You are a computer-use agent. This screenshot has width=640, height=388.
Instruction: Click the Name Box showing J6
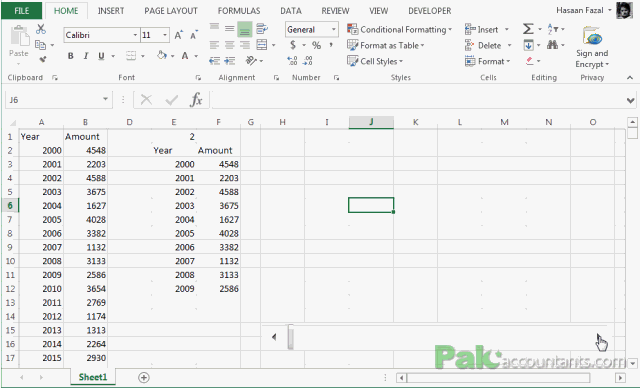pyautogui.click(x=58, y=100)
